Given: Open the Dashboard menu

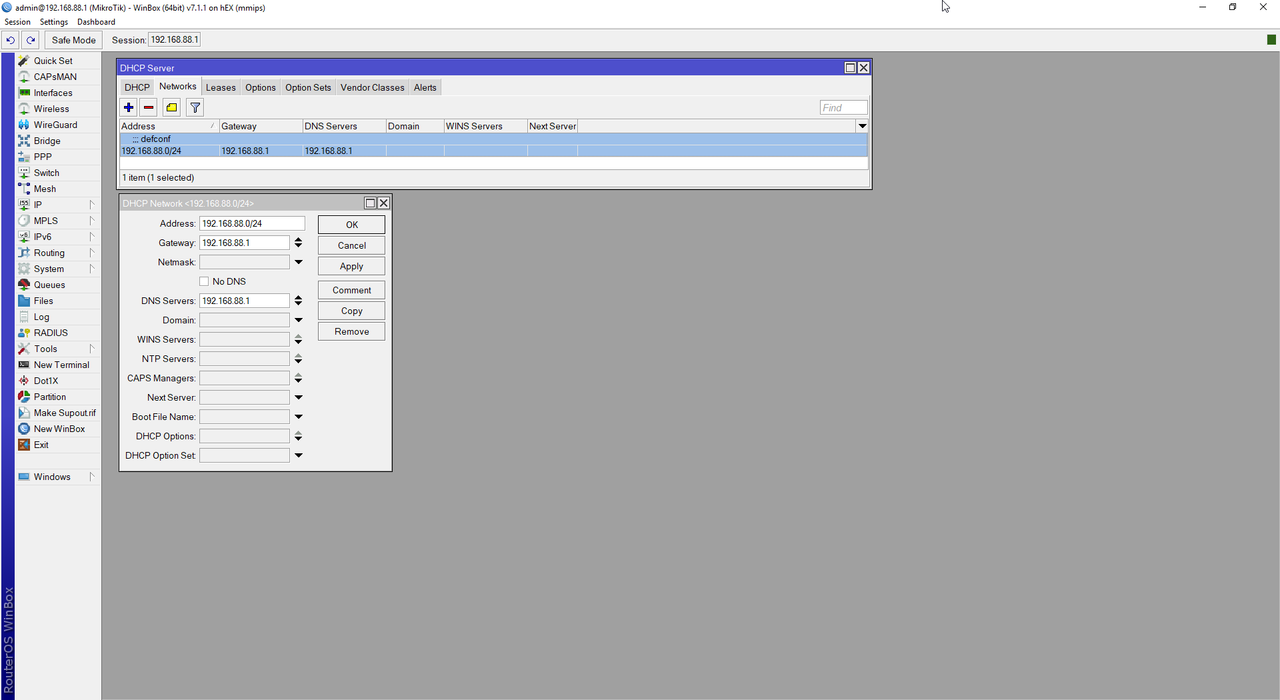Looking at the screenshot, I should [x=96, y=22].
